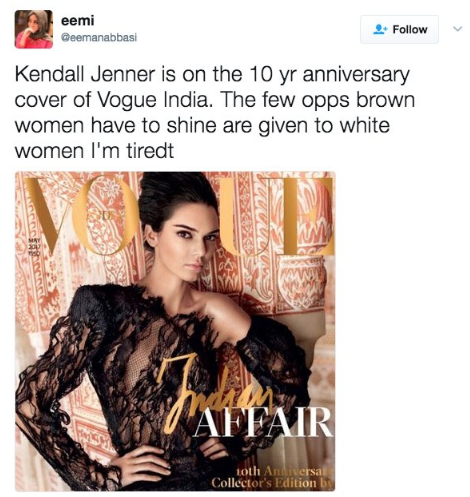This screenshot has height=497, width=470.
Task: Click the letter O in VOGUE masthead
Action: (x=103, y=215)
